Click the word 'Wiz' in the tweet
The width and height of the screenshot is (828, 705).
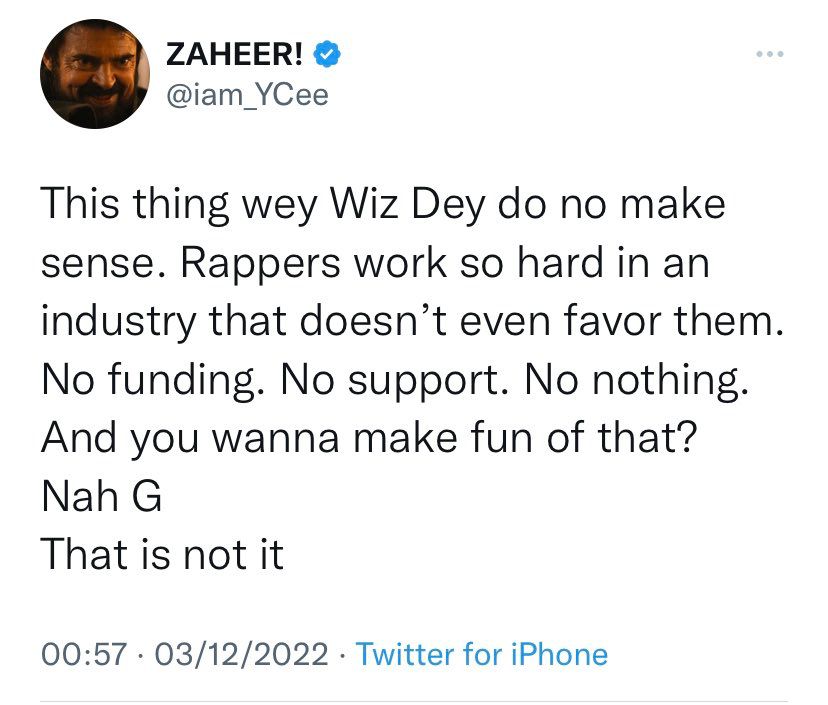click(364, 205)
